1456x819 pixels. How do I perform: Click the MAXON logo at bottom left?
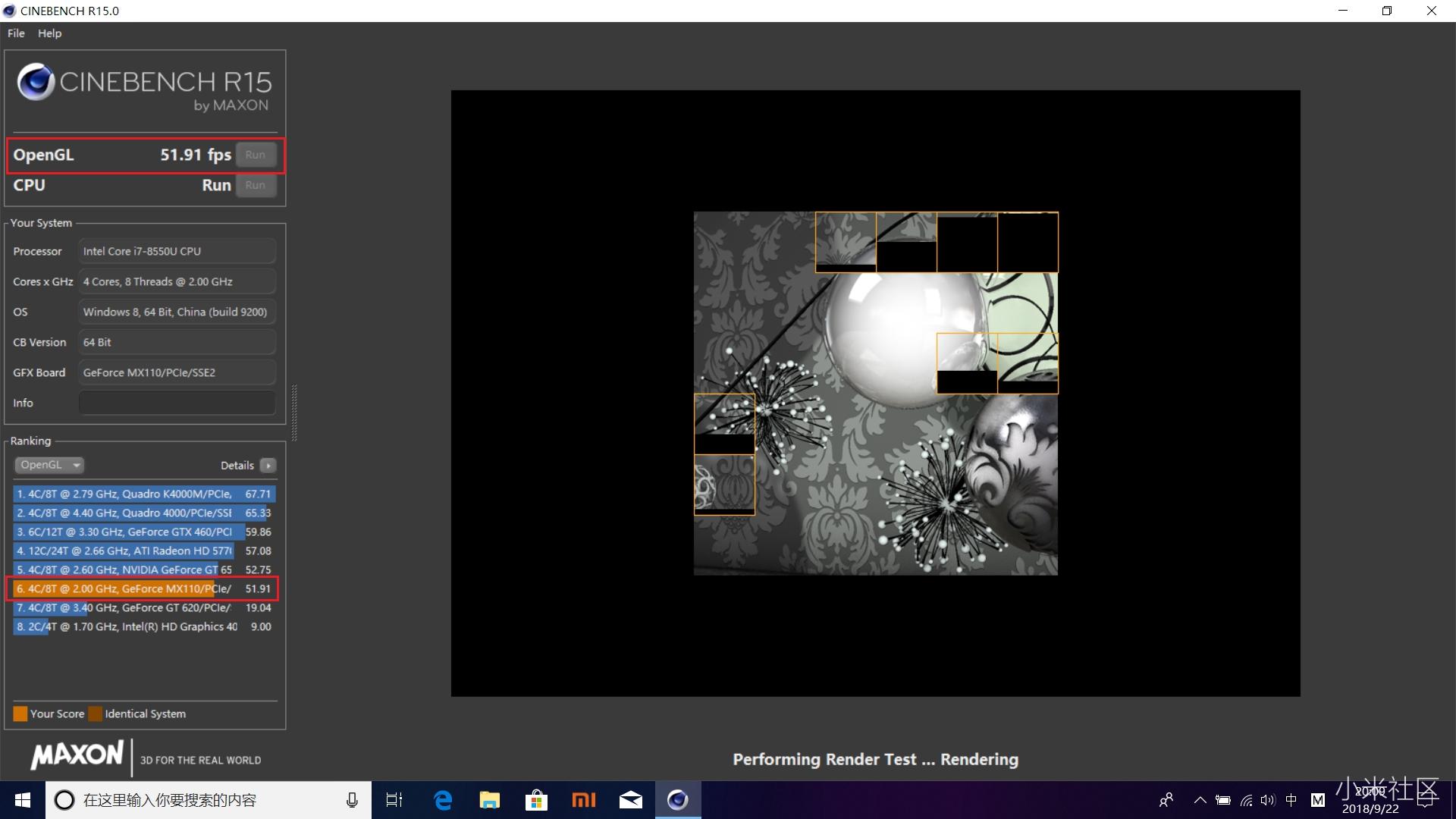(x=77, y=755)
